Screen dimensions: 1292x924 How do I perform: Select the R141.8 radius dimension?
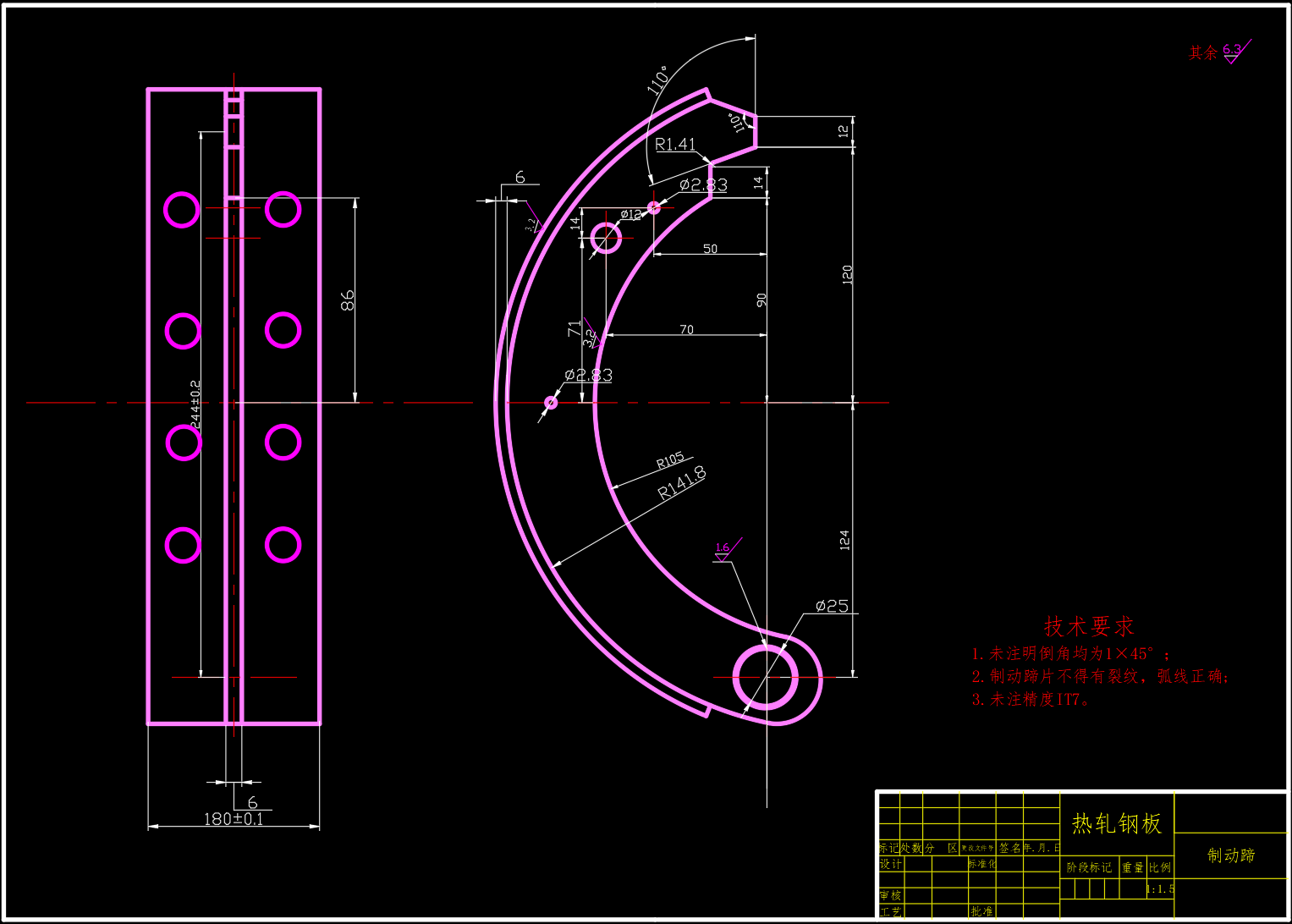click(x=682, y=482)
